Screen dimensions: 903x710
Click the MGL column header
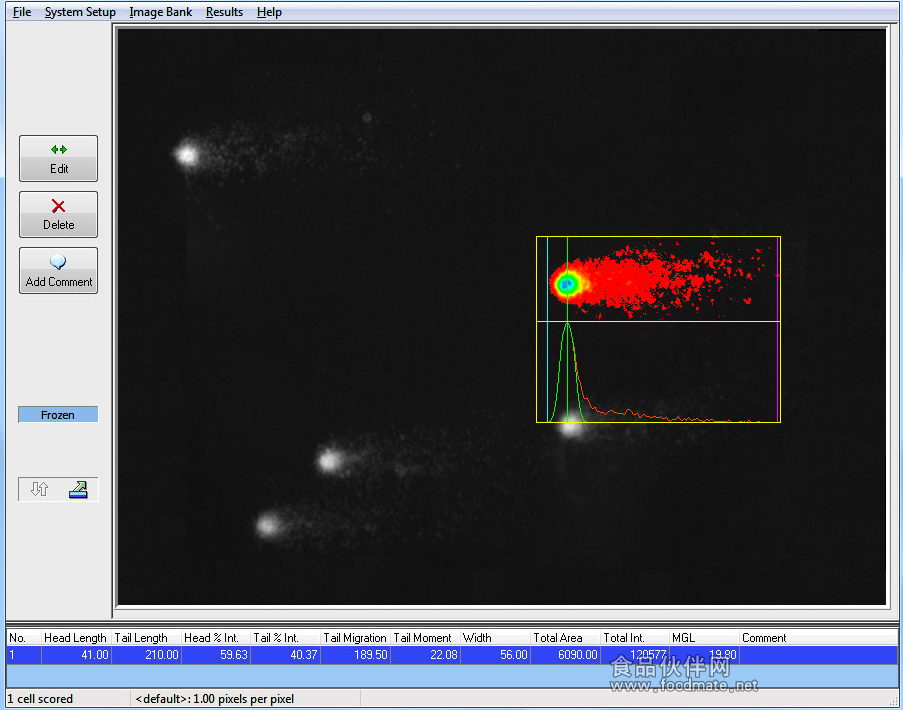(x=704, y=637)
